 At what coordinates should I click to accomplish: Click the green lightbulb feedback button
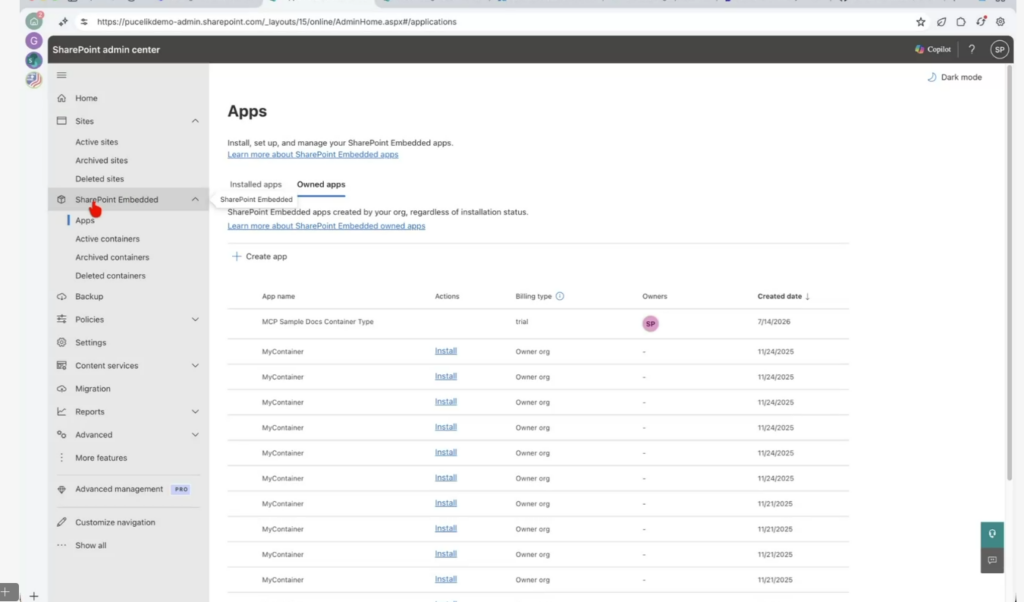point(992,535)
